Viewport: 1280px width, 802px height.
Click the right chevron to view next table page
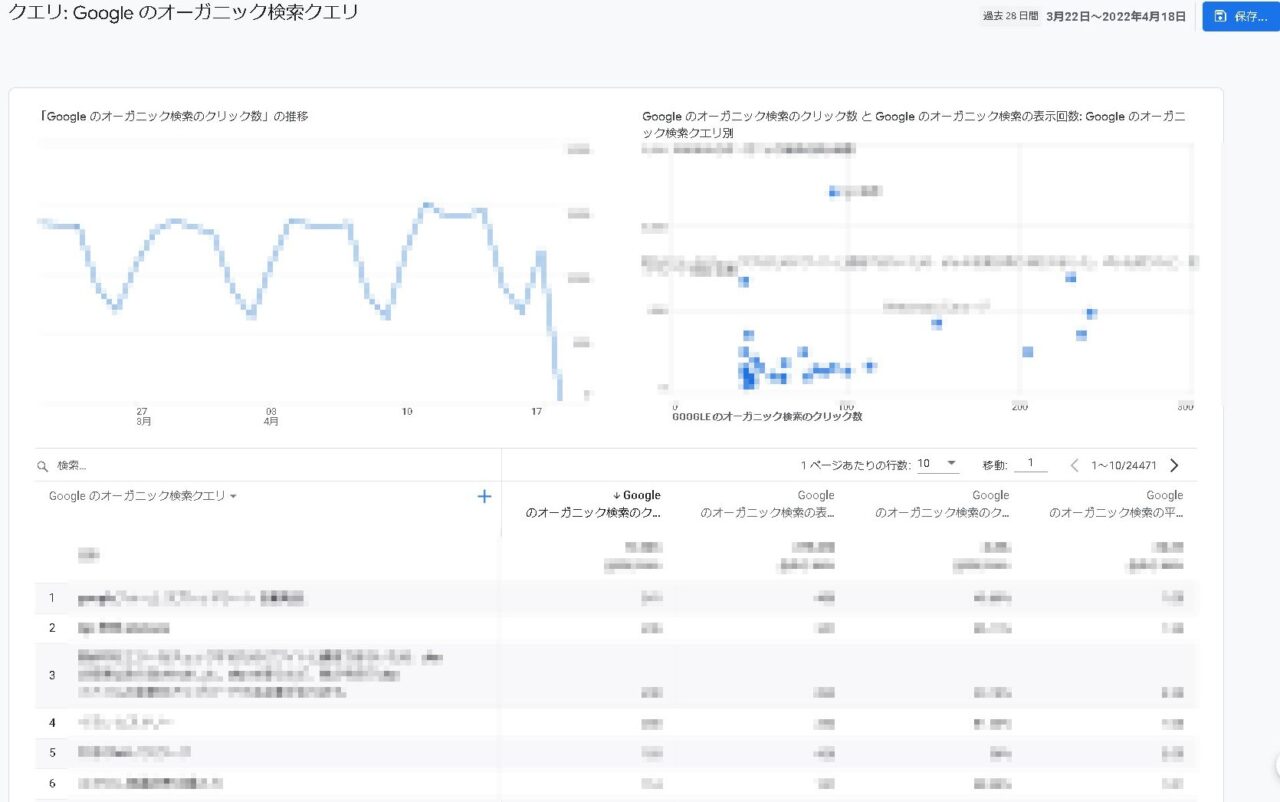pyautogui.click(x=1174, y=464)
